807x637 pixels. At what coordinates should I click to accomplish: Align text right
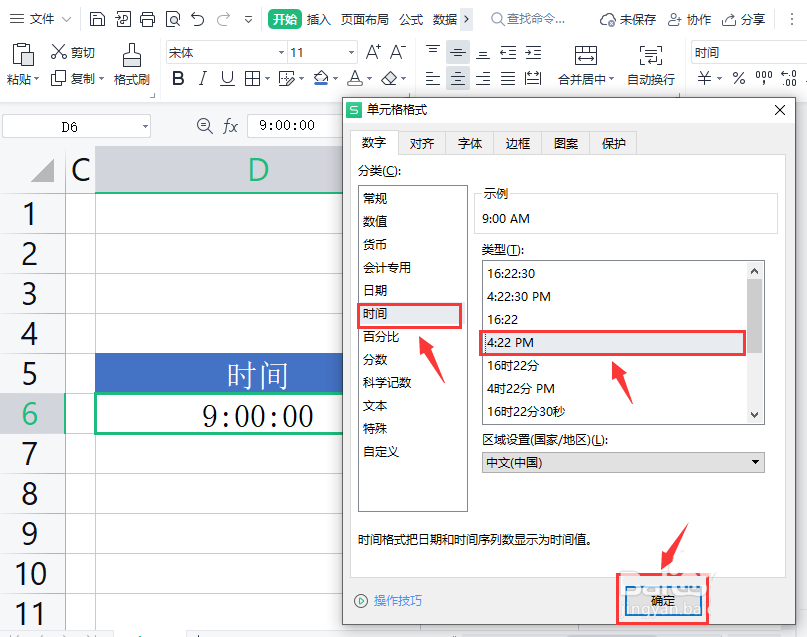(x=483, y=79)
